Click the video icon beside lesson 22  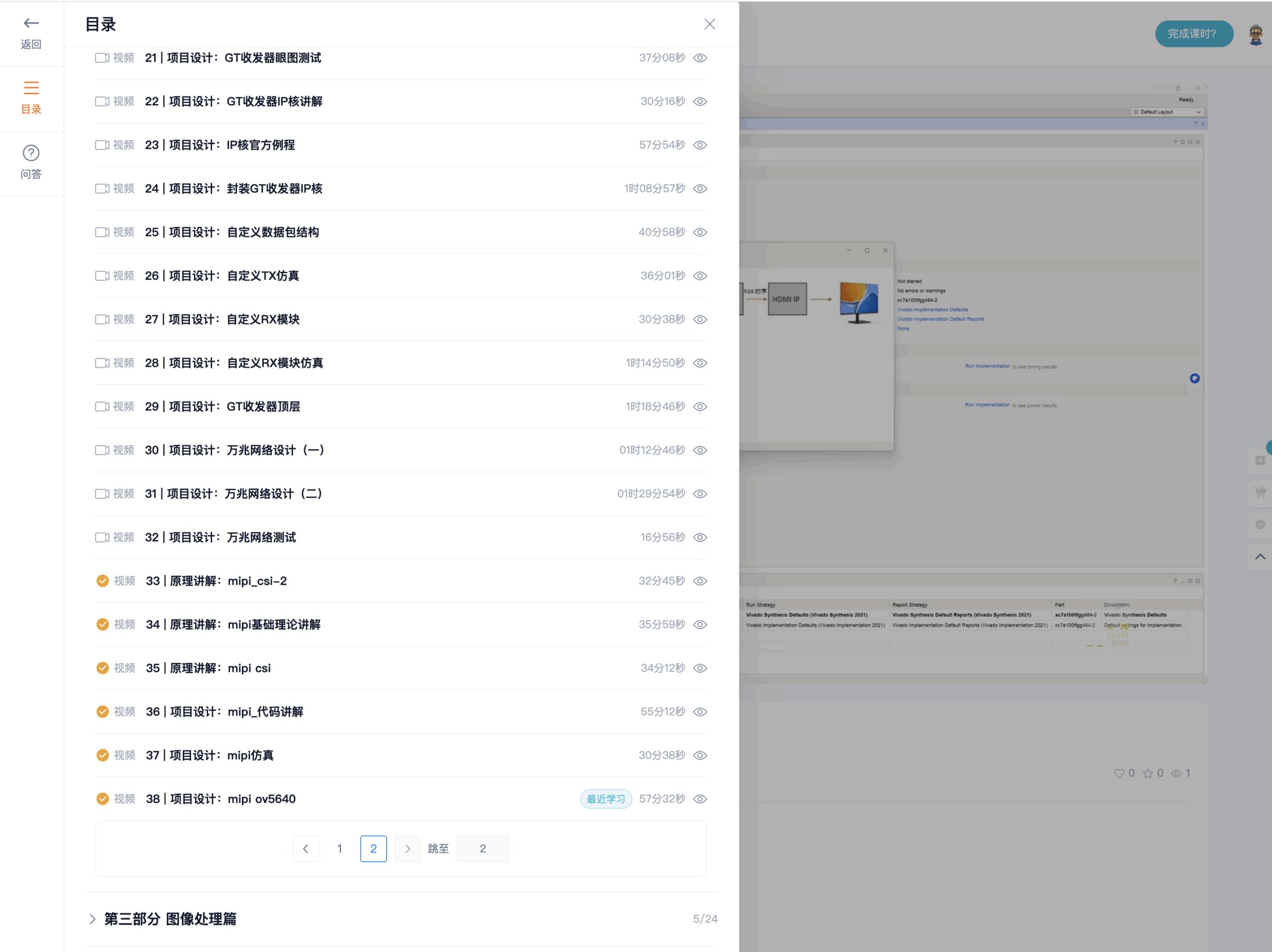pyautogui.click(x=102, y=101)
